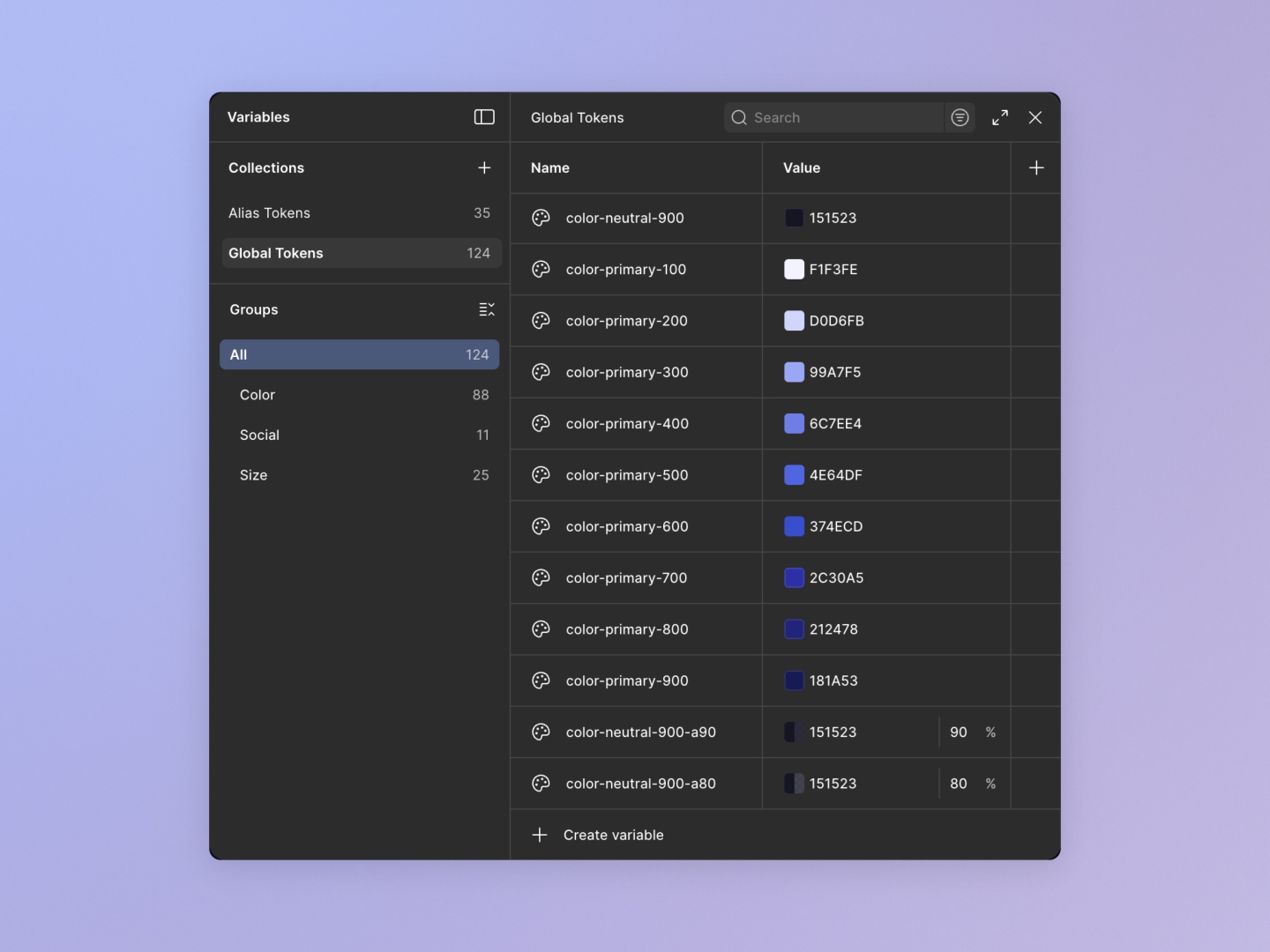Click palette icon of color-primary-500
The height and width of the screenshot is (952, 1270).
click(541, 475)
